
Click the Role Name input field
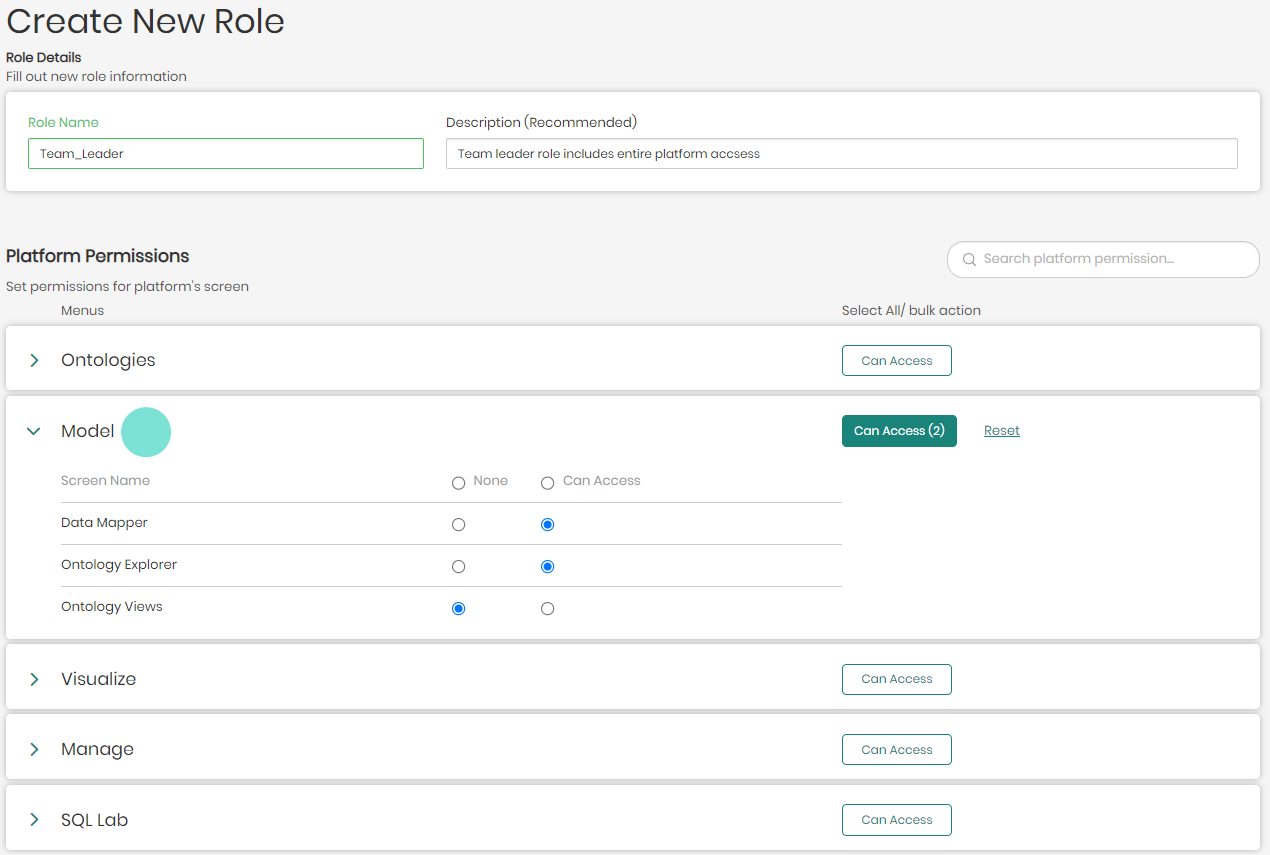(225, 154)
